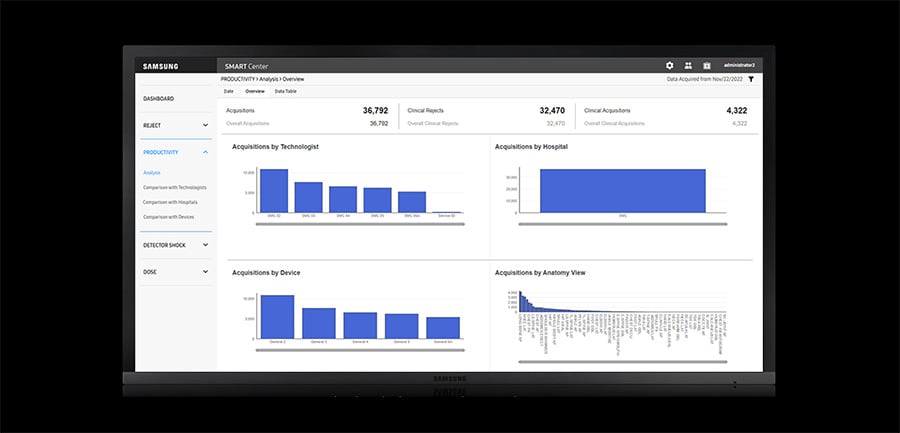900x433 pixels.
Task: Open Comparison with Hospitals
Action: (170, 203)
